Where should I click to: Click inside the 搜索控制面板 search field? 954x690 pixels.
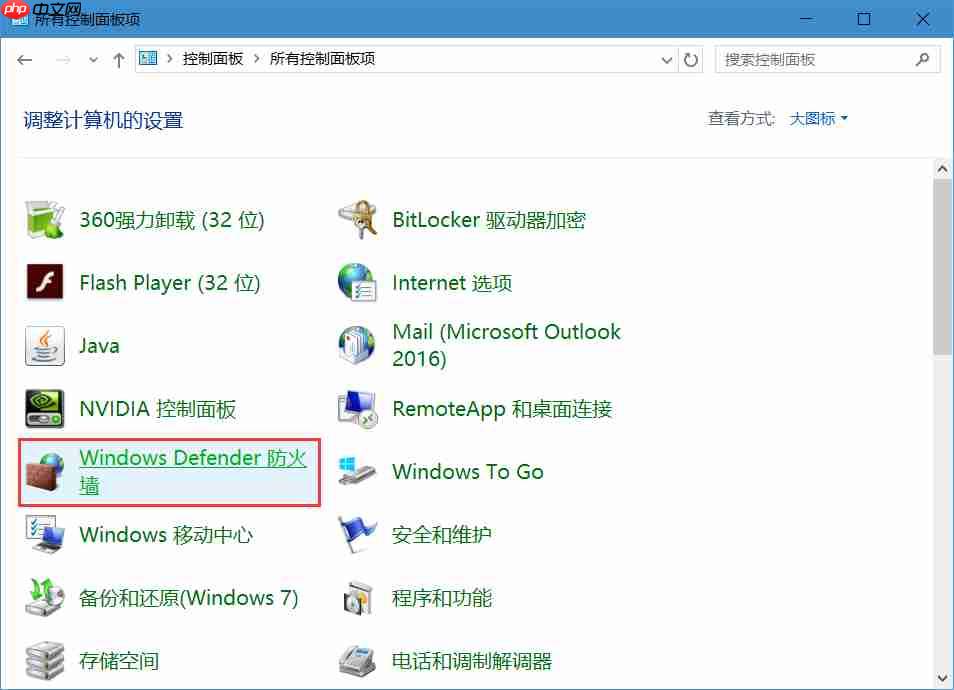tap(810, 59)
